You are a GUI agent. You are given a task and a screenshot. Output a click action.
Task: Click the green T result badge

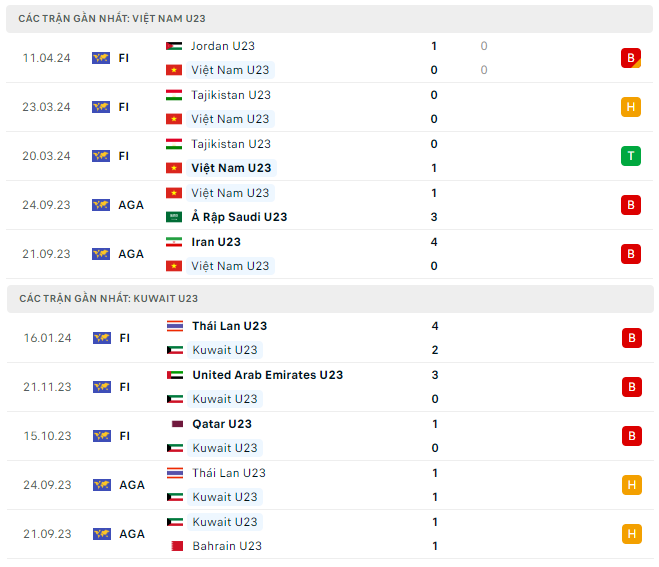(630, 156)
